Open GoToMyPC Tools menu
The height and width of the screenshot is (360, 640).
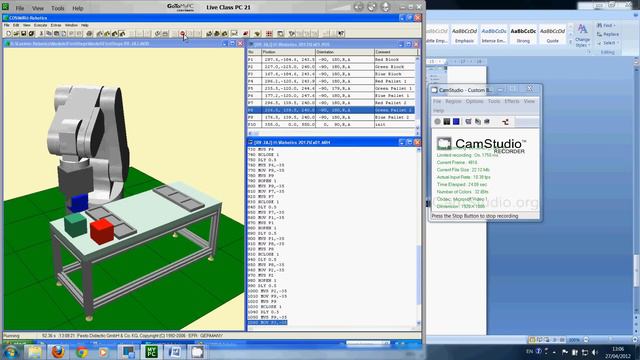tap(58, 8)
